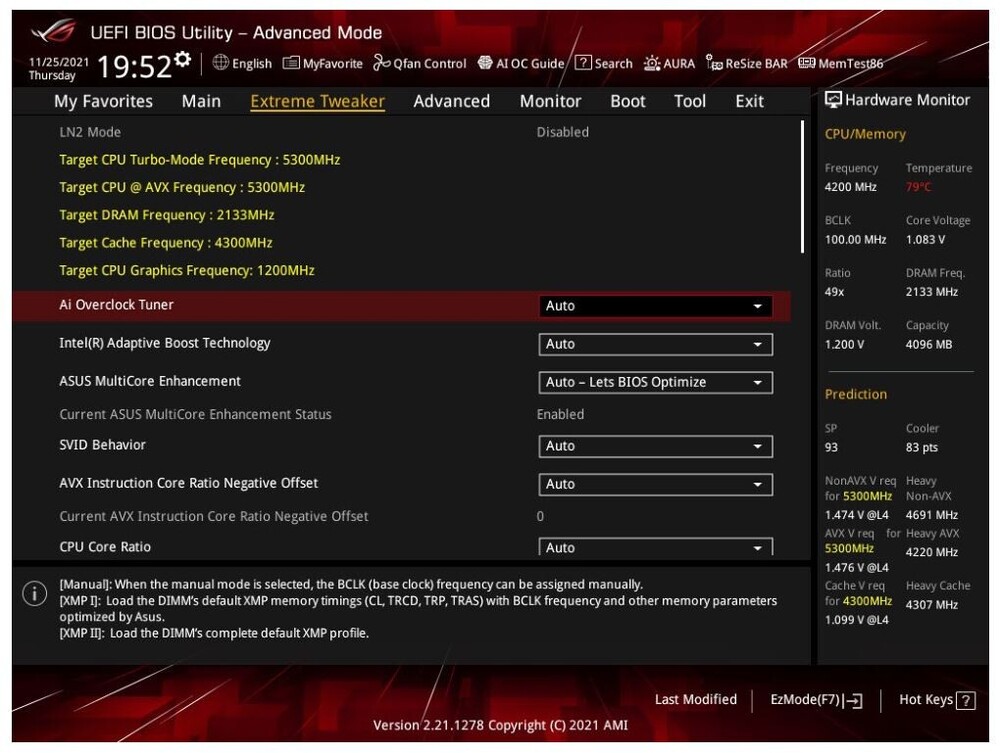Click the globe language icon
The image size is (1000, 753).
pos(221,62)
